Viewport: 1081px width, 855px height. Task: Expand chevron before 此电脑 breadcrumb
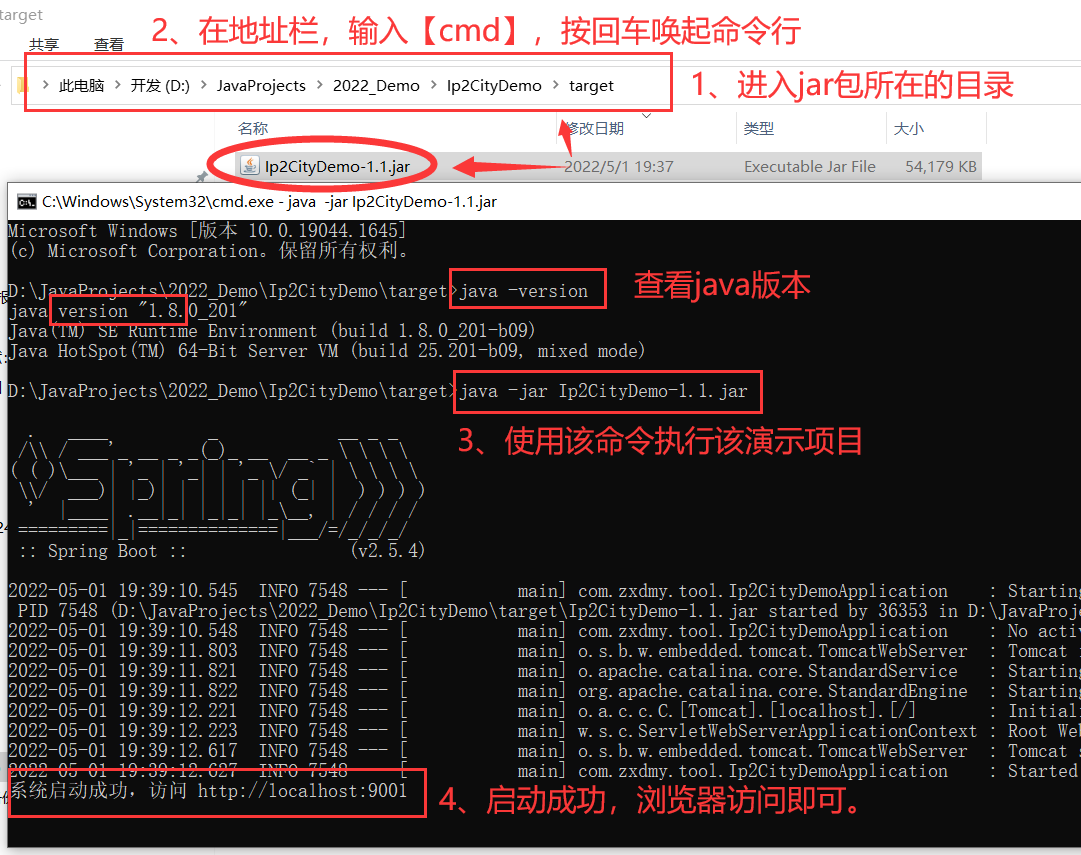pos(46,85)
